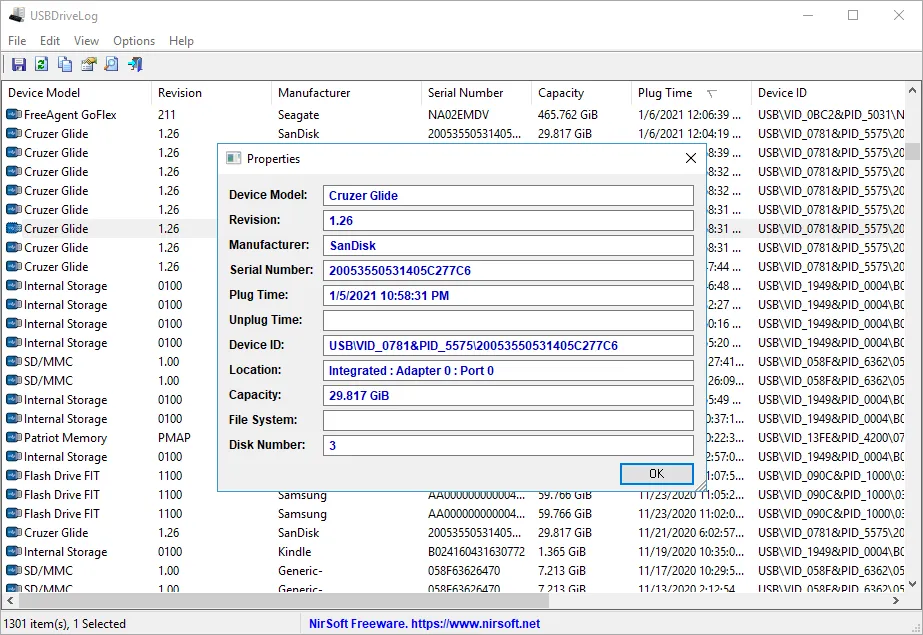Click the FreeAgent GoFlex row drive icon
This screenshot has width=923, height=635.
coord(14,114)
